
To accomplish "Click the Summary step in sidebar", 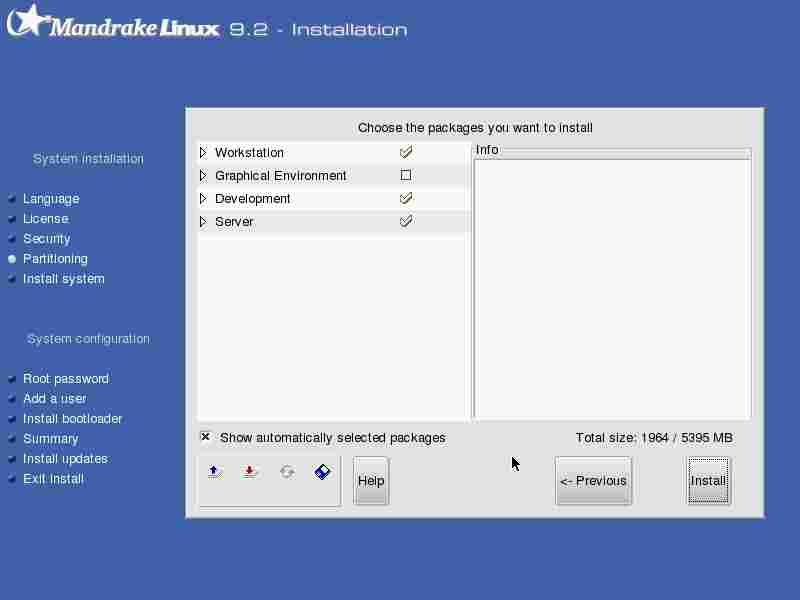I will coord(51,439).
